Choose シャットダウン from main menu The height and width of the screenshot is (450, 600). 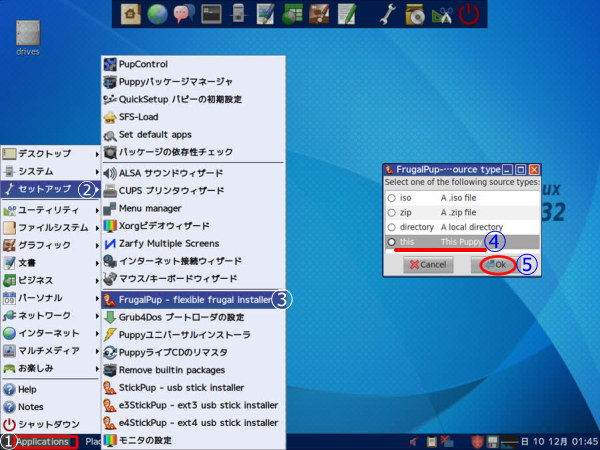click(x=50, y=425)
